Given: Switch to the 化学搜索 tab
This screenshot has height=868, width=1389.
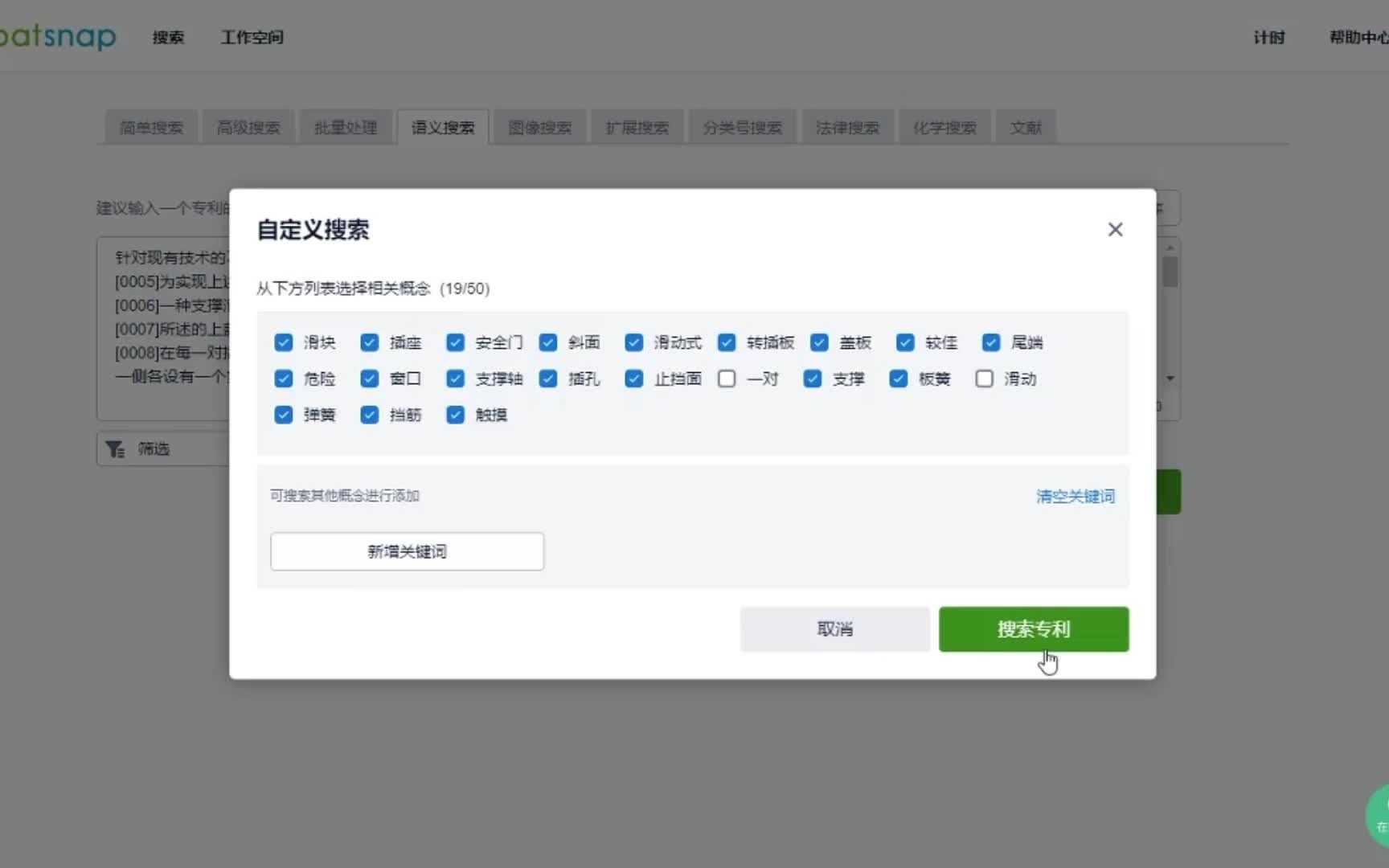Looking at the screenshot, I should tap(945, 128).
